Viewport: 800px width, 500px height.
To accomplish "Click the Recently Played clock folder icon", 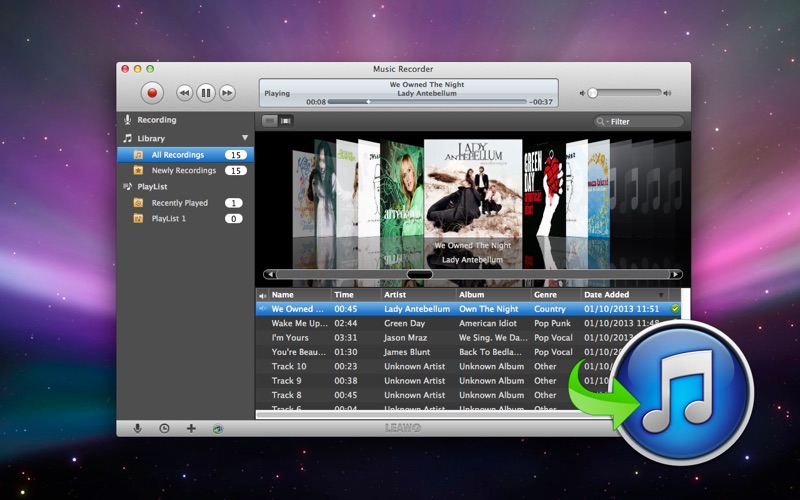I will point(138,203).
